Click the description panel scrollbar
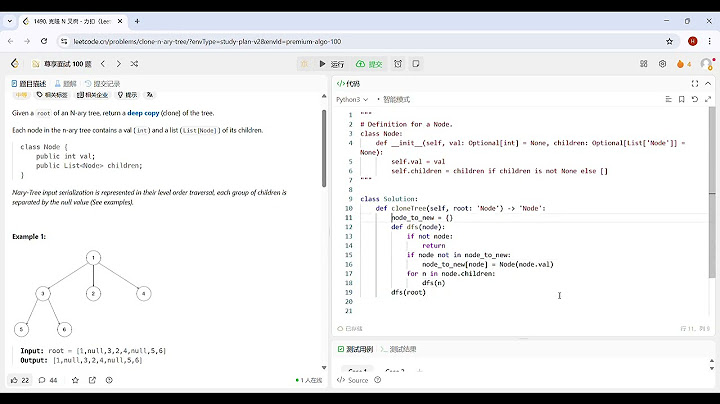Viewport: 720px width, 404px height. [324, 148]
